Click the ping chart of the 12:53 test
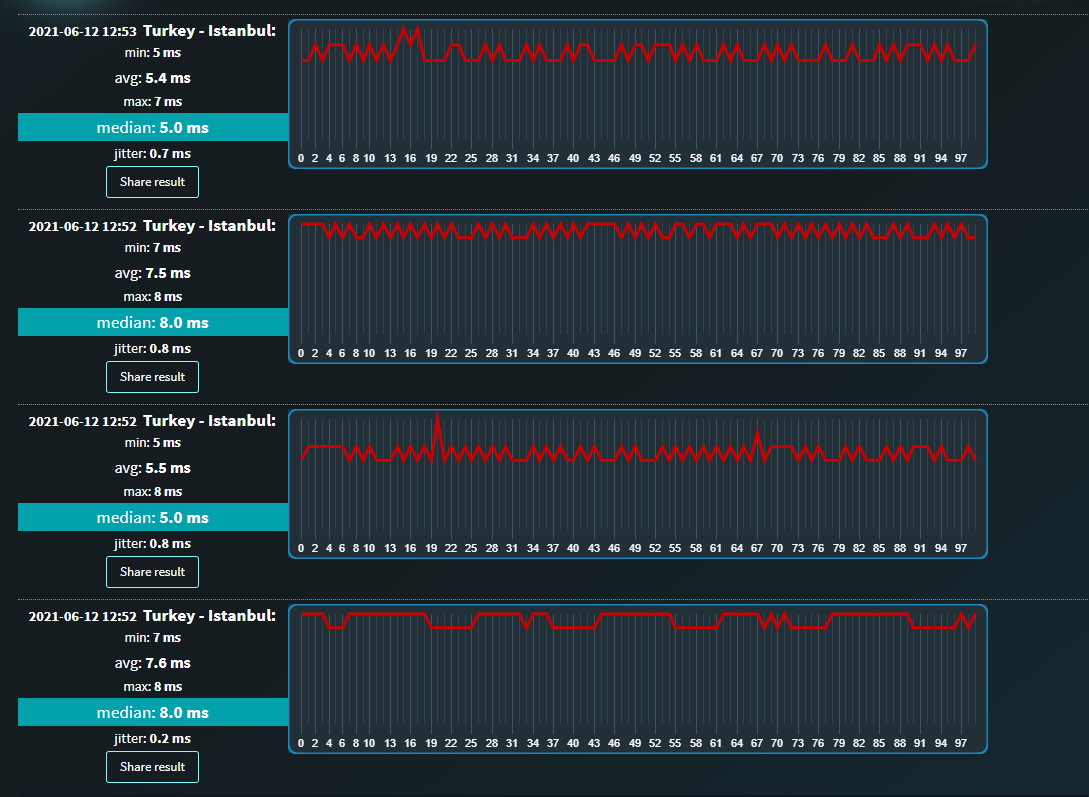Viewport: 1089px width, 797px height. coord(638,94)
